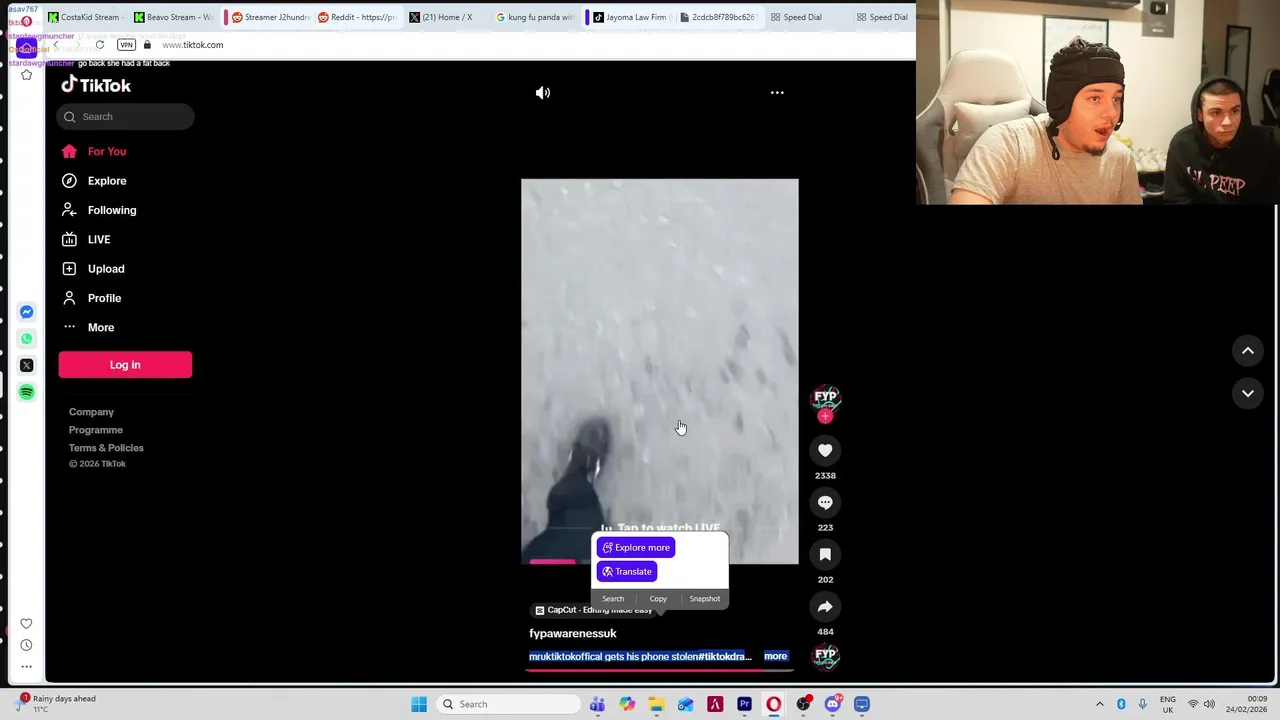Open Microsoft Teams from taskbar
Viewport: 1280px width, 720px height.
[597, 704]
